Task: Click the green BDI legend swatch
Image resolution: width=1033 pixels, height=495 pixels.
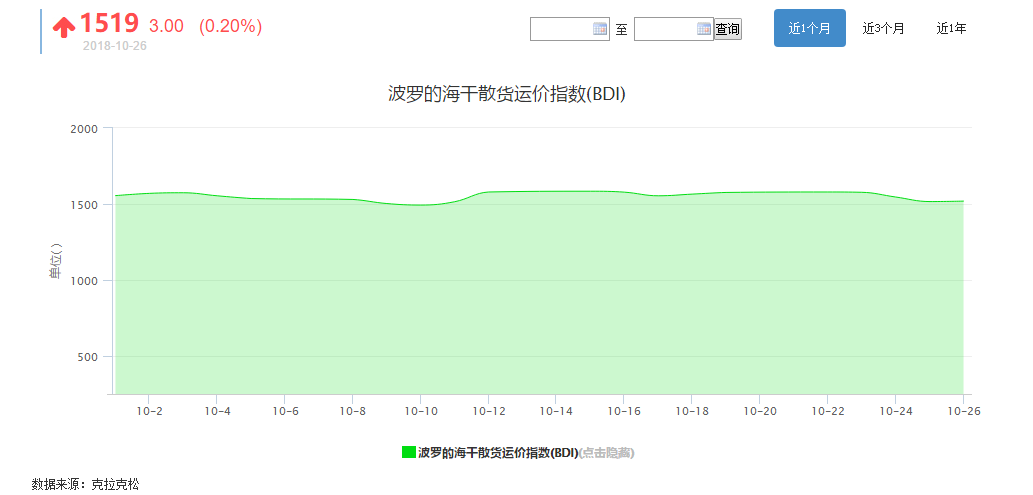Action: (x=408, y=452)
